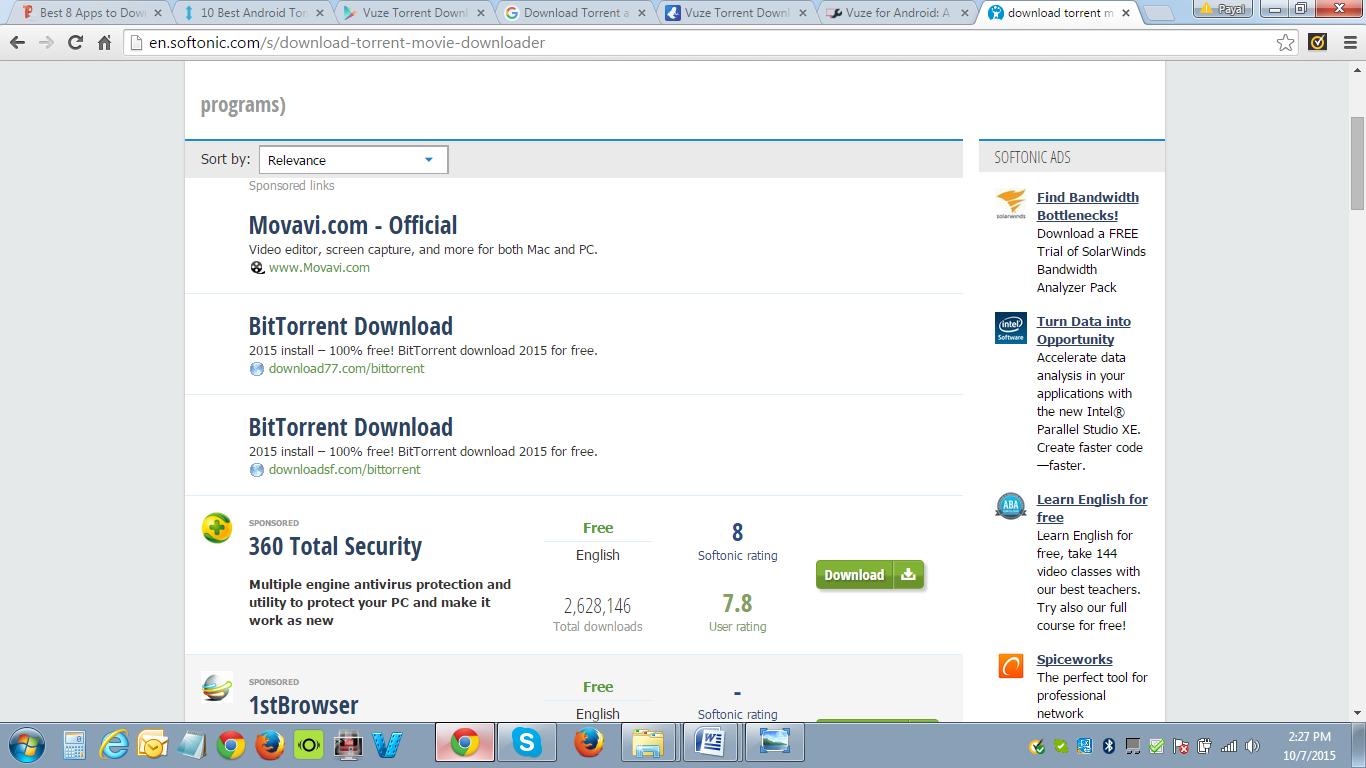Click the address bar URL field
Image resolution: width=1366 pixels, height=768 pixels.
coord(710,43)
